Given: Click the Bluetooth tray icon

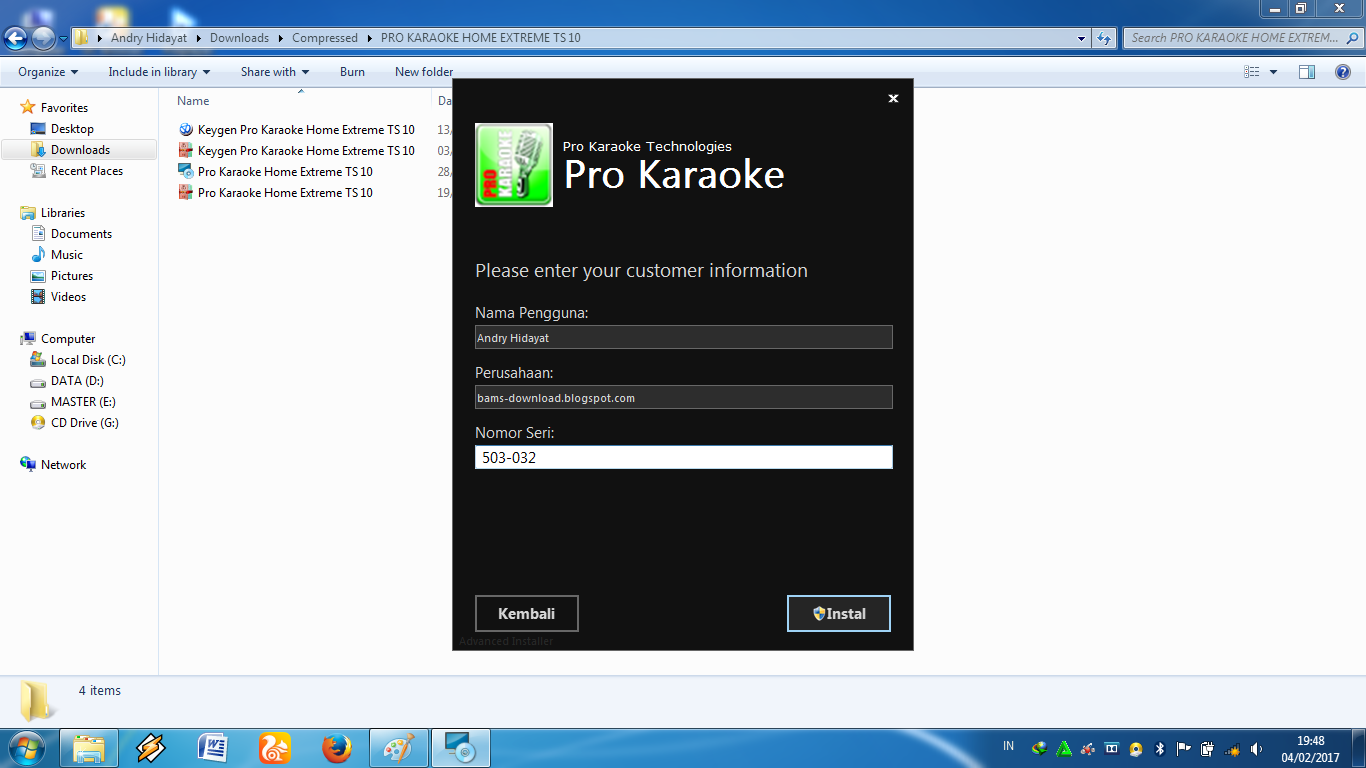Looking at the screenshot, I should click(x=1160, y=748).
